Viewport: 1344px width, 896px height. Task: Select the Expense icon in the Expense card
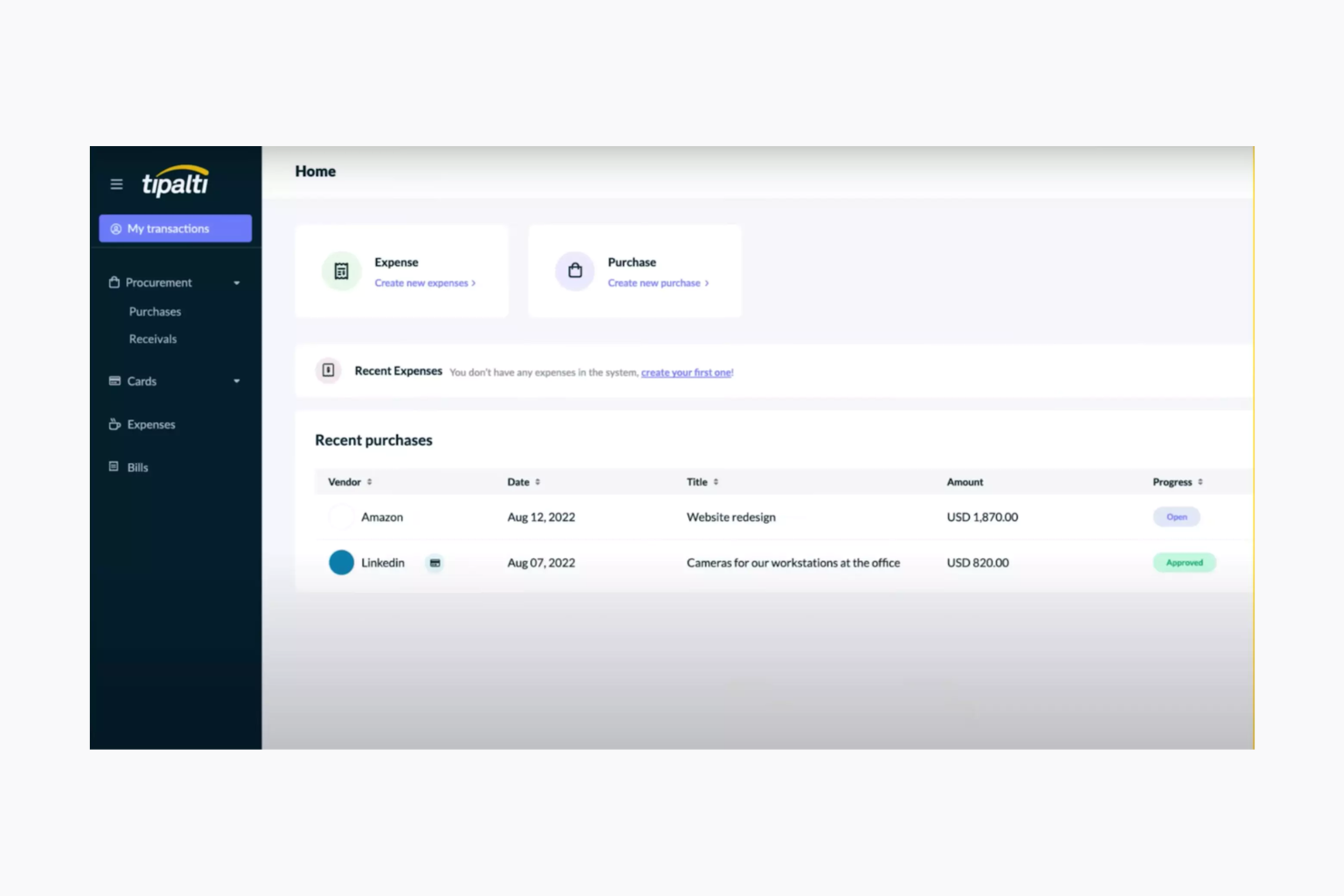click(341, 271)
